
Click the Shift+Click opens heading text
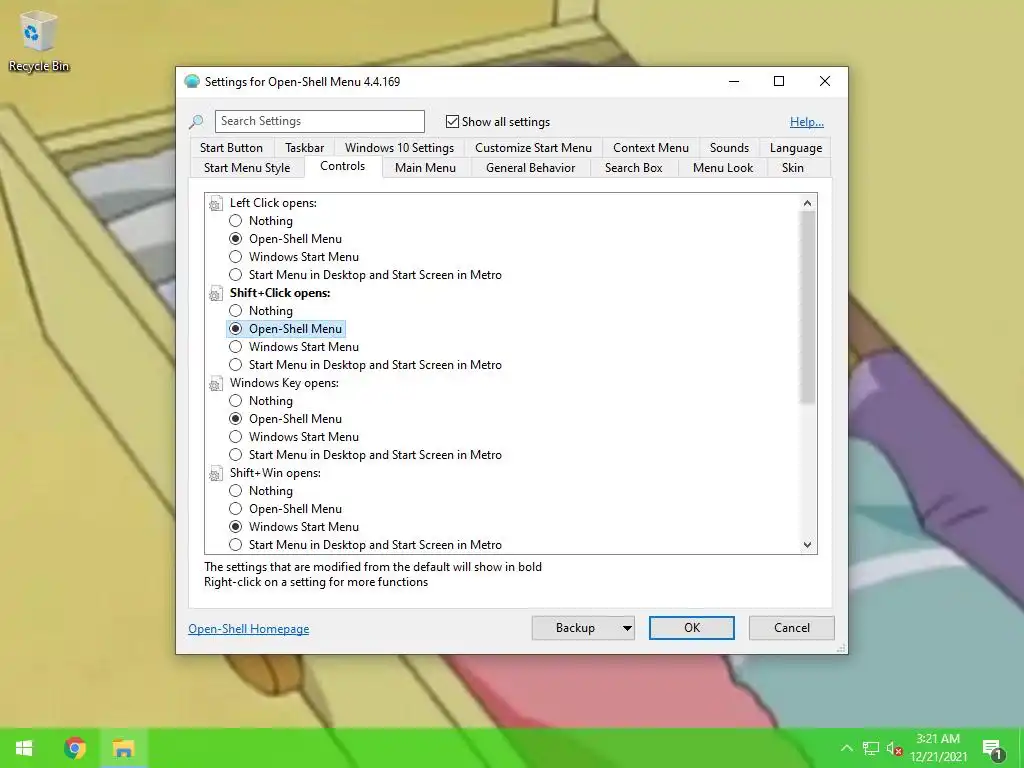click(280, 293)
